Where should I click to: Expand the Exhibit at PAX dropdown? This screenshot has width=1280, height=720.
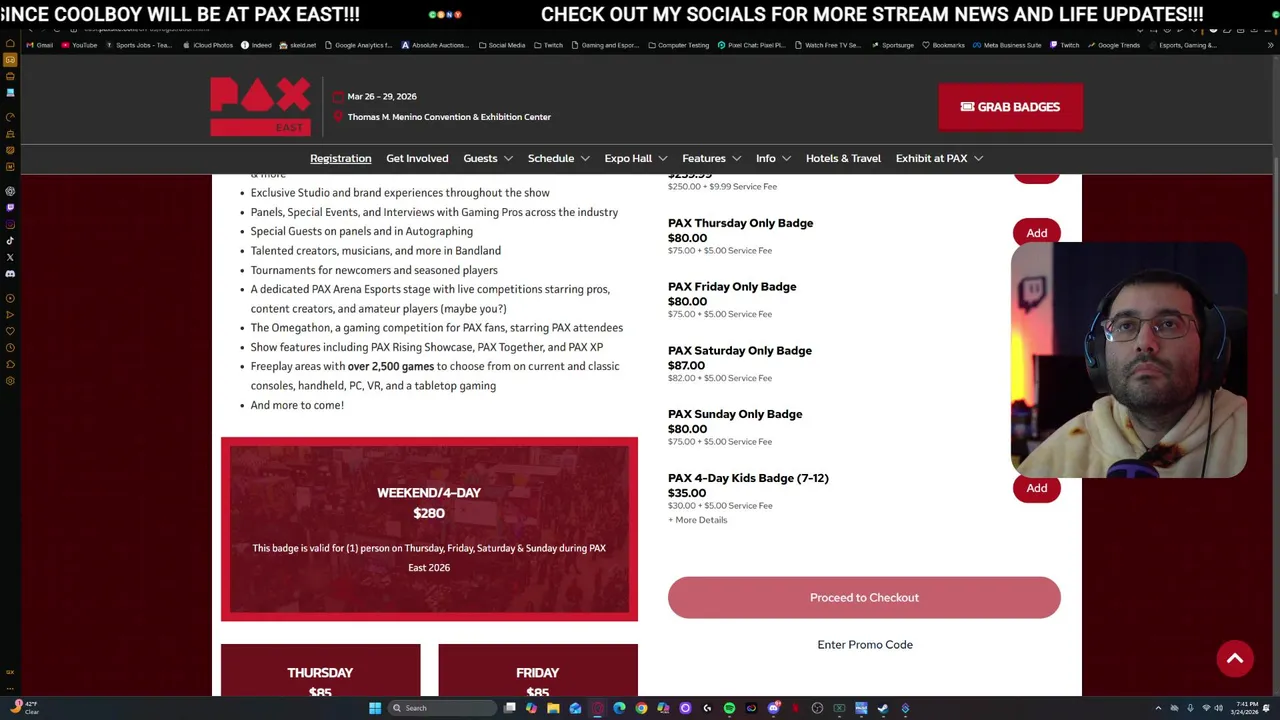point(940,158)
